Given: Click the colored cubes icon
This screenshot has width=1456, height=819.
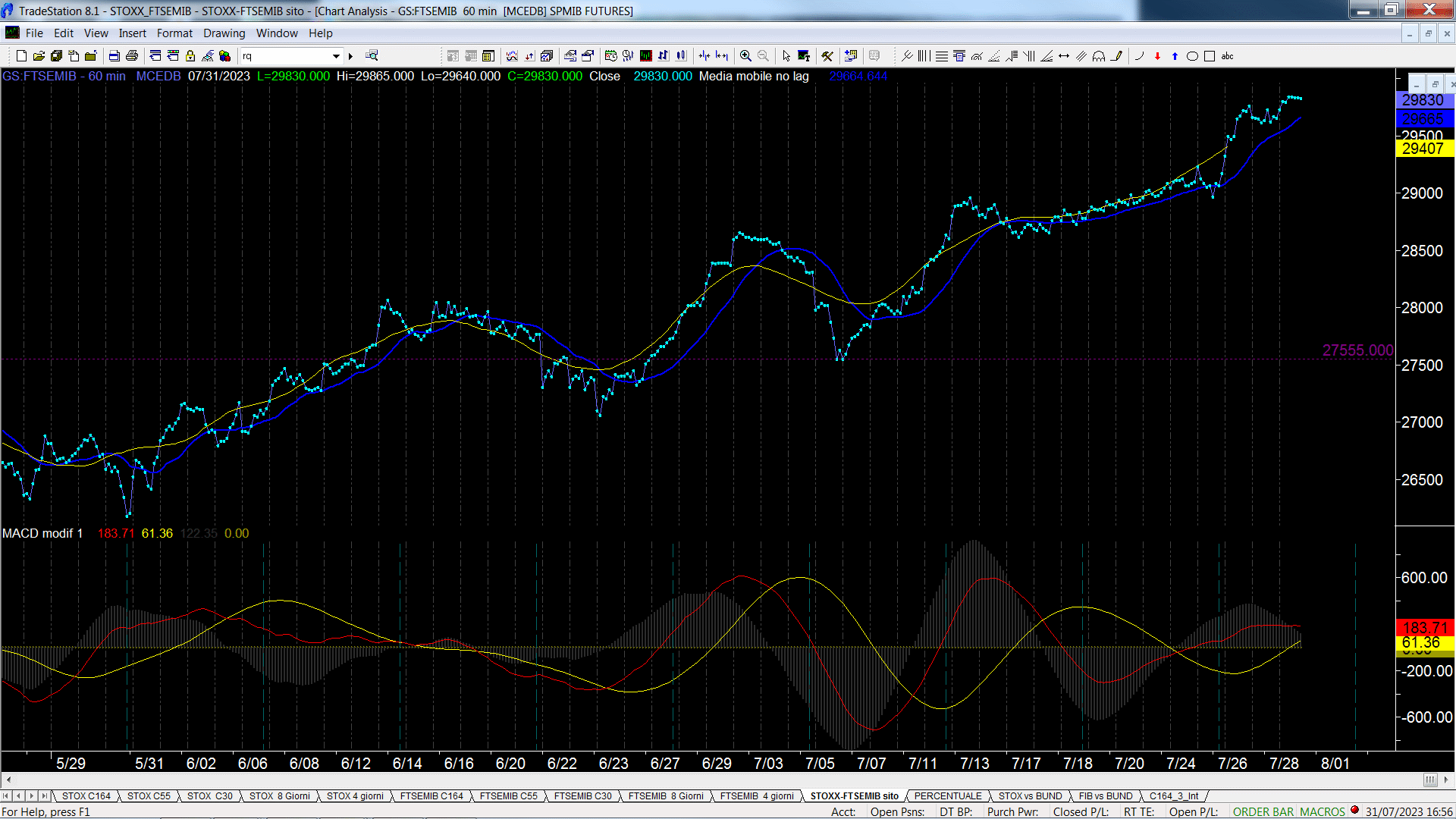Looking at the screenshot, I should 224,56.
